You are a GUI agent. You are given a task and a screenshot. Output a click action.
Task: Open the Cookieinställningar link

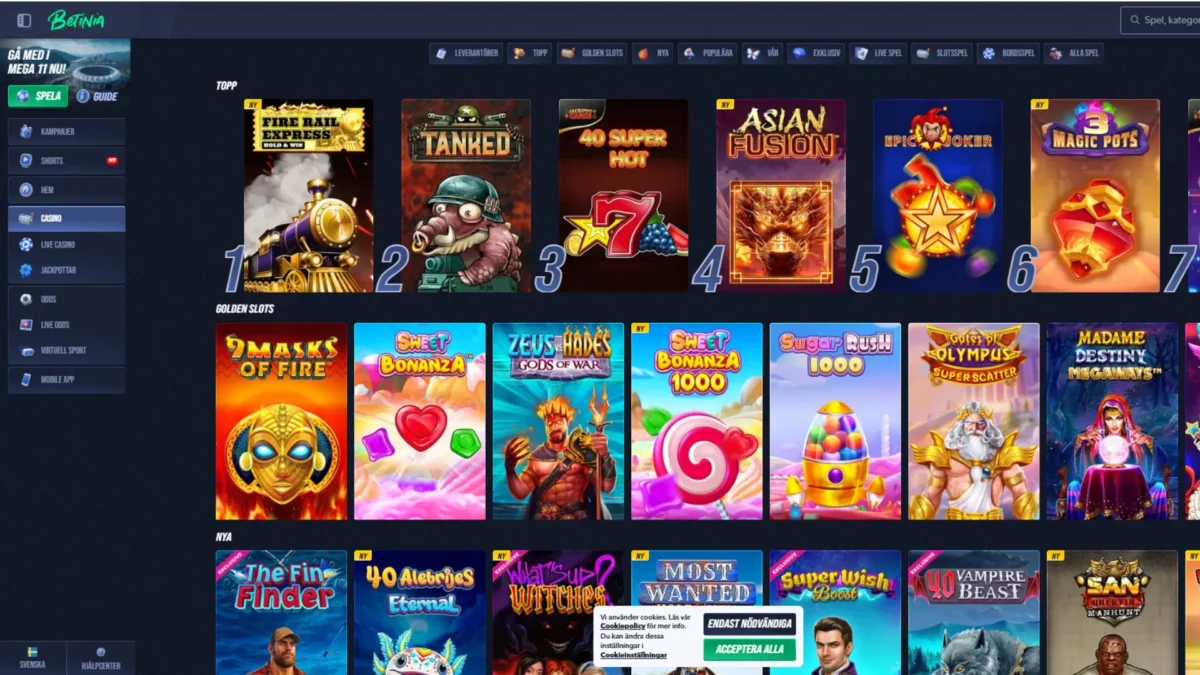point(633,655)
